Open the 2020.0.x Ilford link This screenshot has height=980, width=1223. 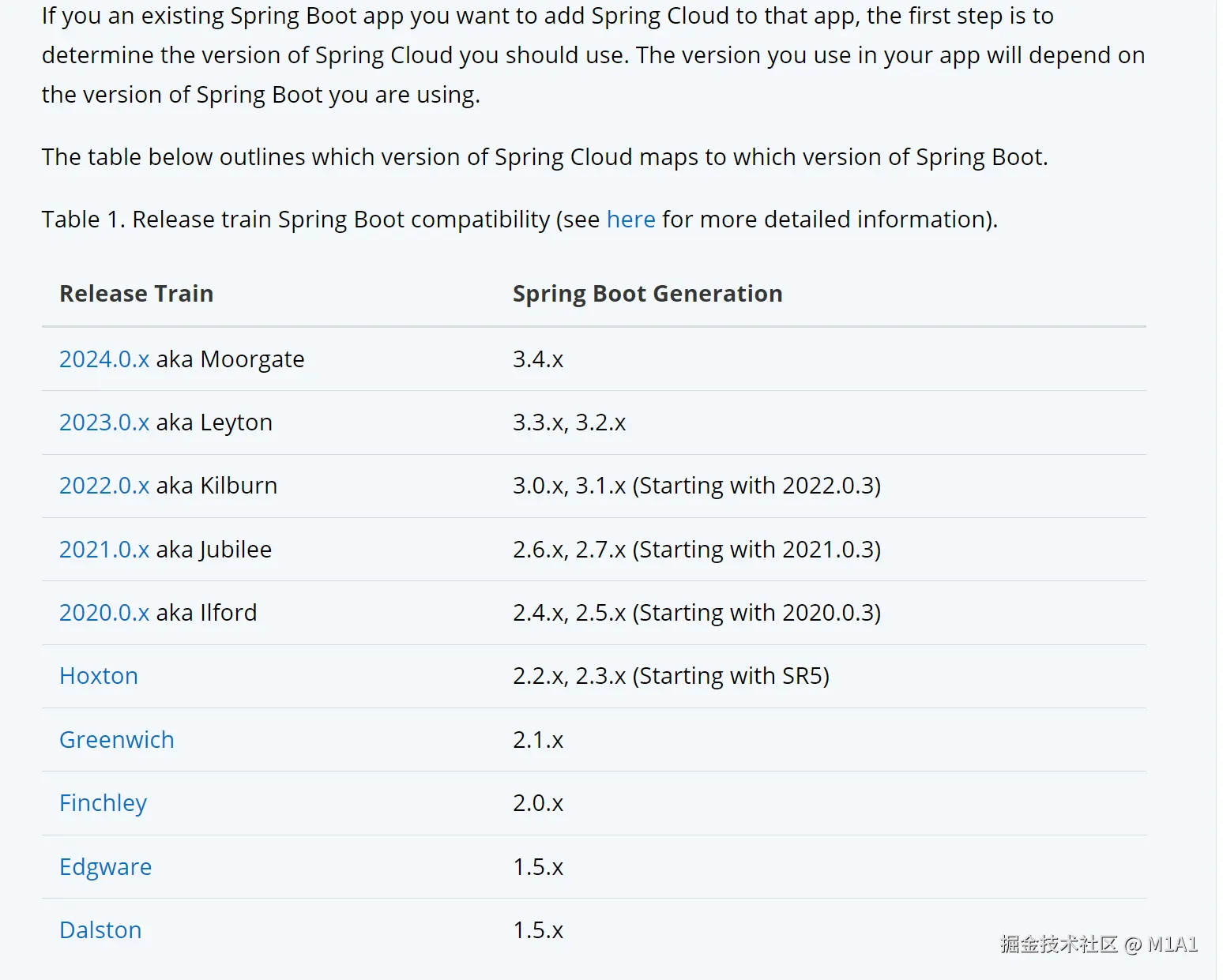point(104,613)
